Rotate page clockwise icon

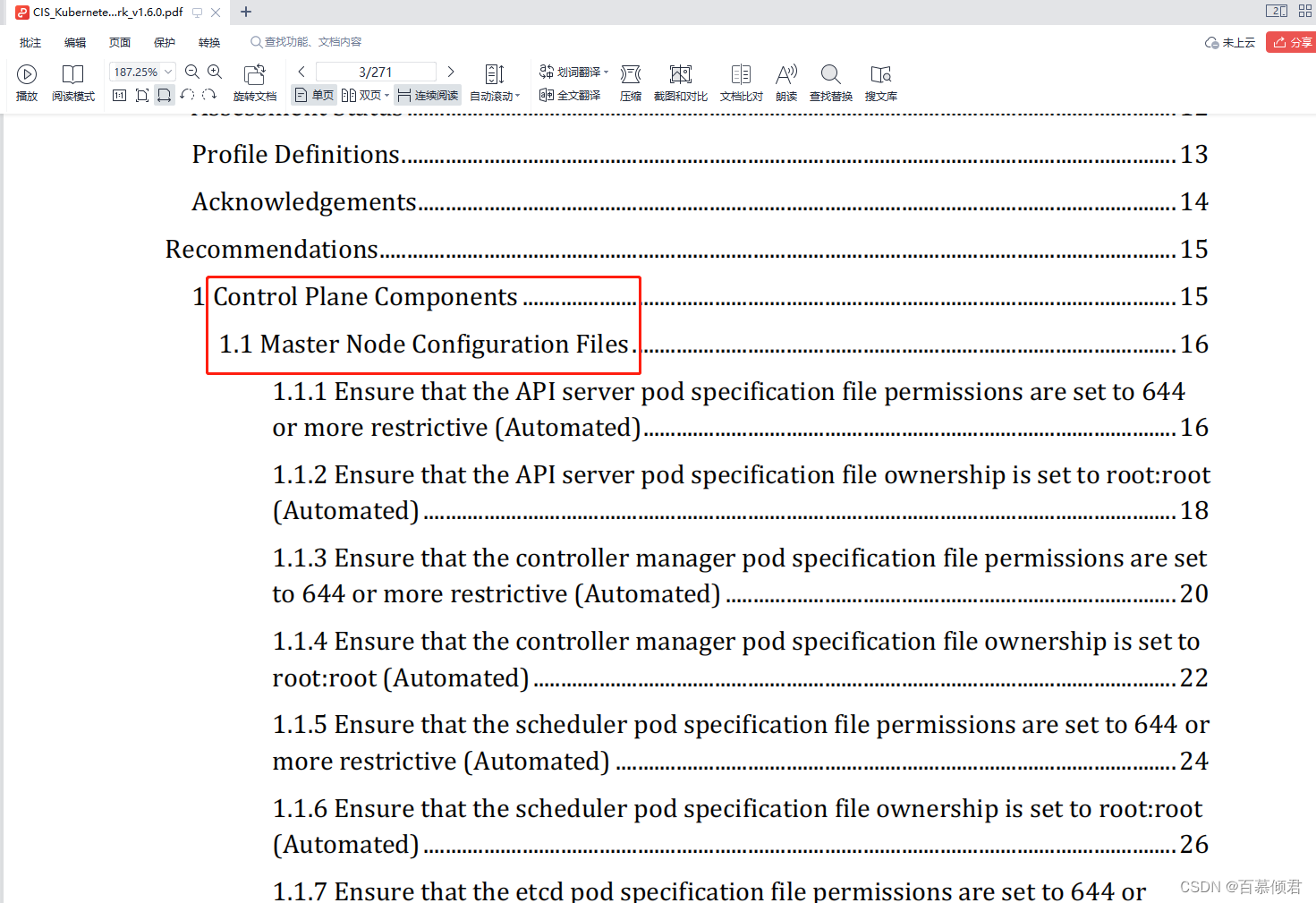(209, 95)
